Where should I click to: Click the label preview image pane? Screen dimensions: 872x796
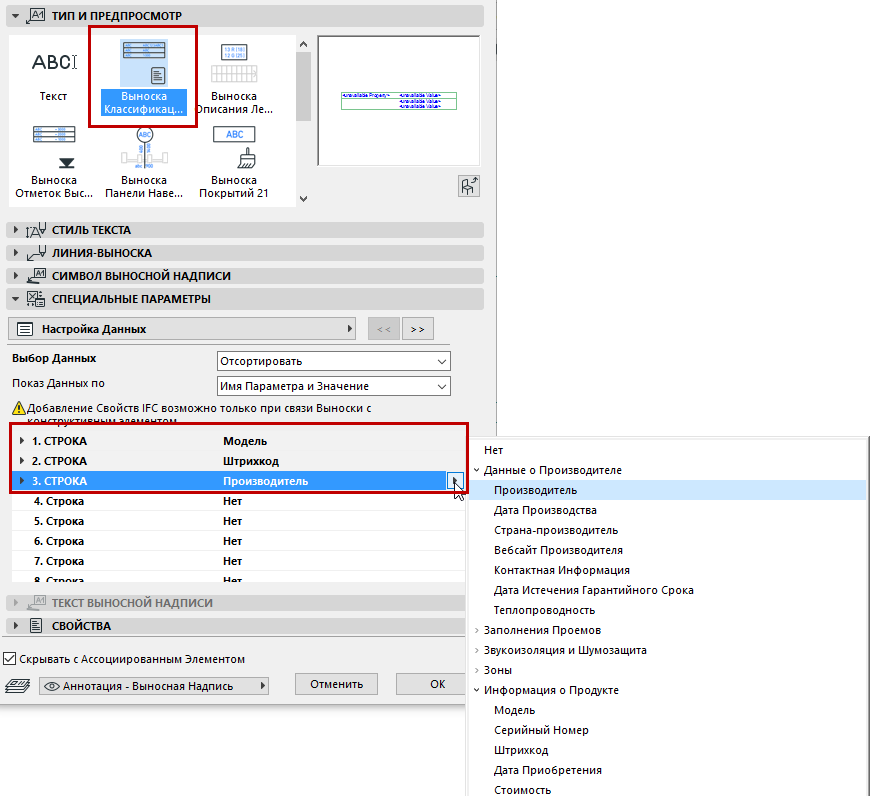click(398, 101)
